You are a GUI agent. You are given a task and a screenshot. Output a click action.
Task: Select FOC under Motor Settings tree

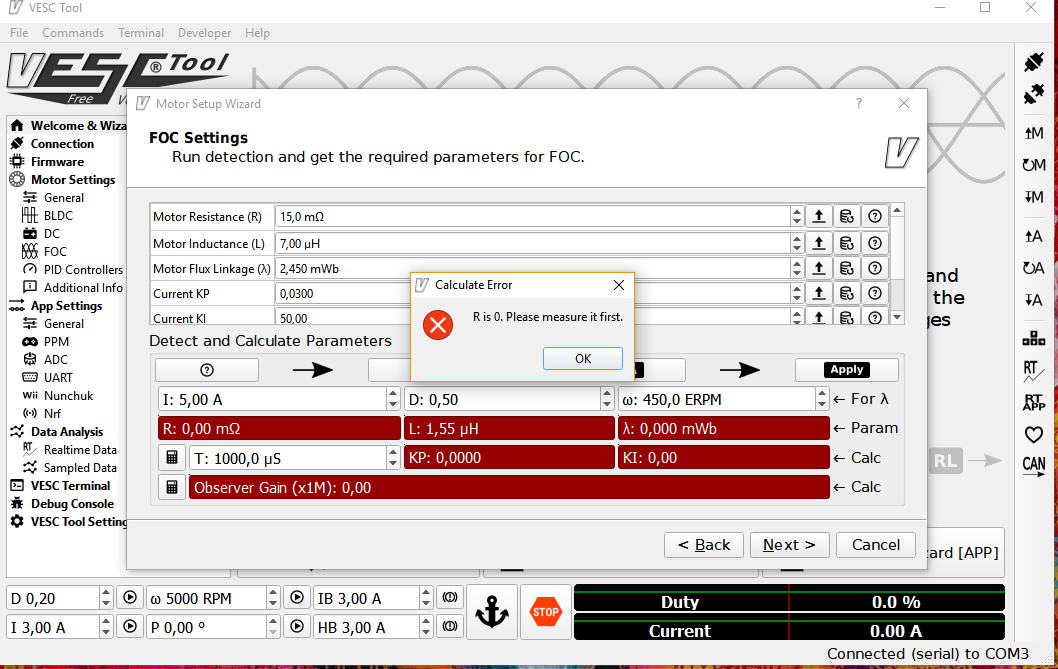56,252
